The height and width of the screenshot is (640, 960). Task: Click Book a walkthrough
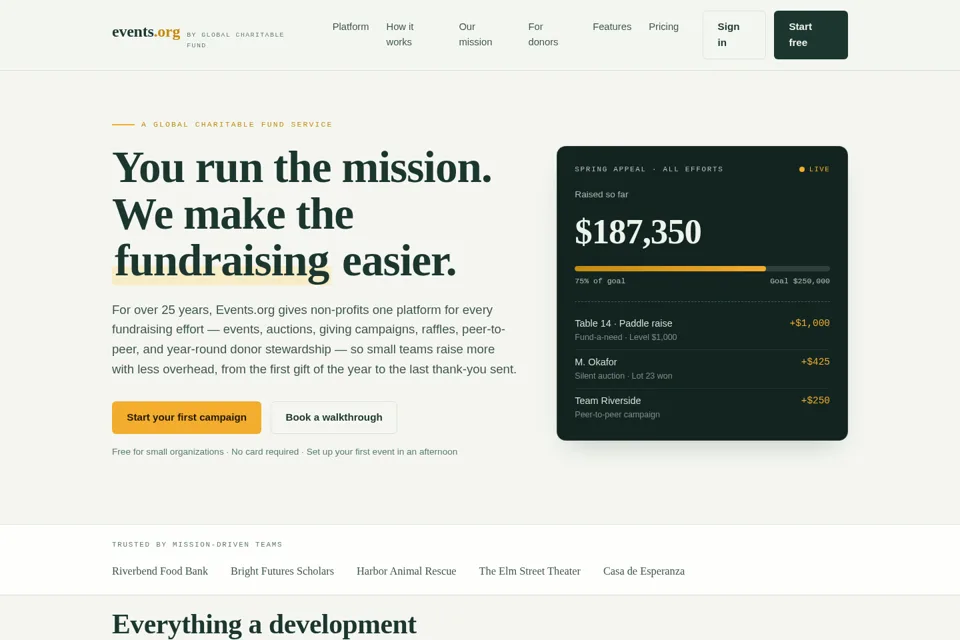[334, 418]
